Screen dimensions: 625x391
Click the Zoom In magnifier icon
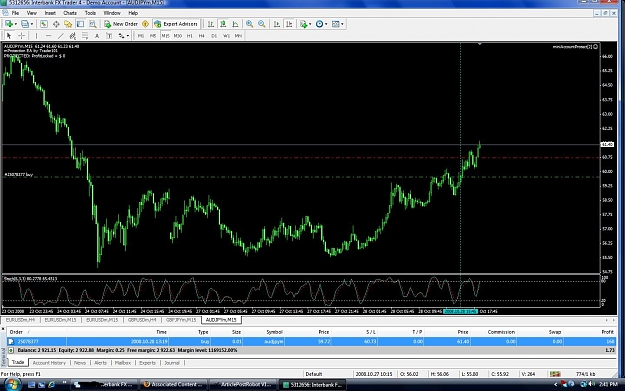(x=250, y=24)
